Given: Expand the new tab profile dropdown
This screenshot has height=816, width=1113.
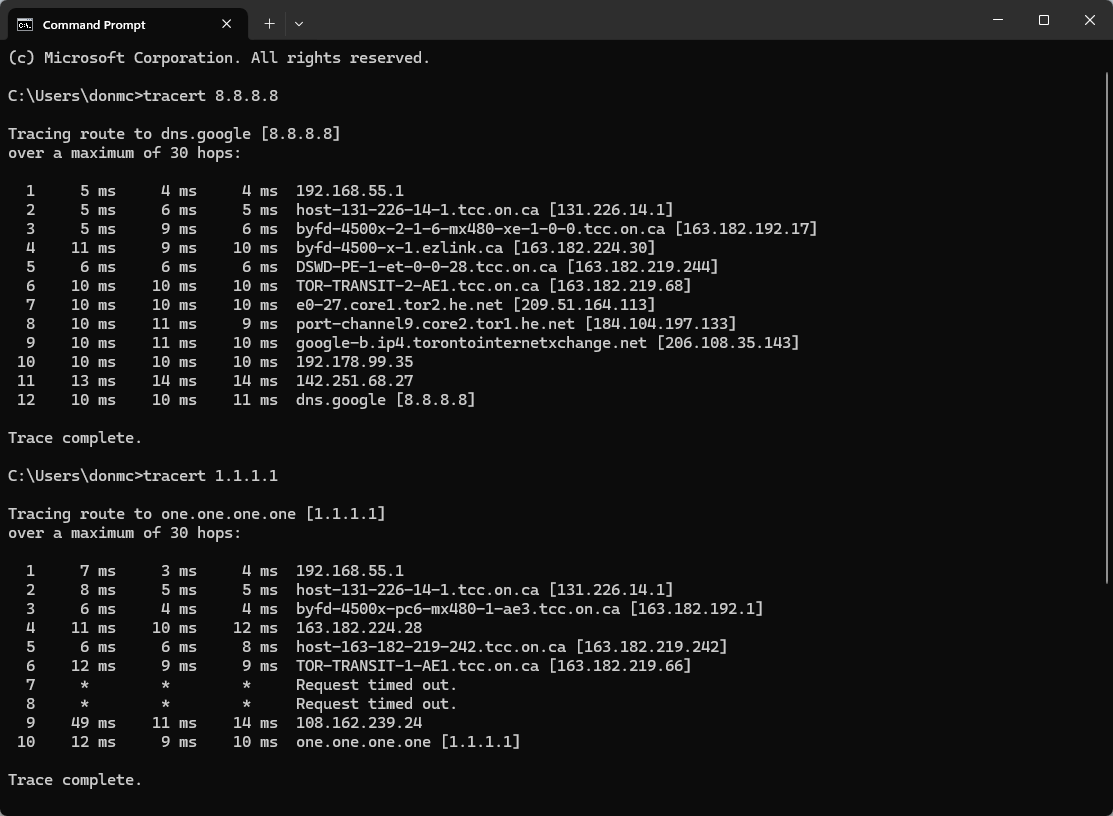Looking at the screenshot, I should click(299, 24).
